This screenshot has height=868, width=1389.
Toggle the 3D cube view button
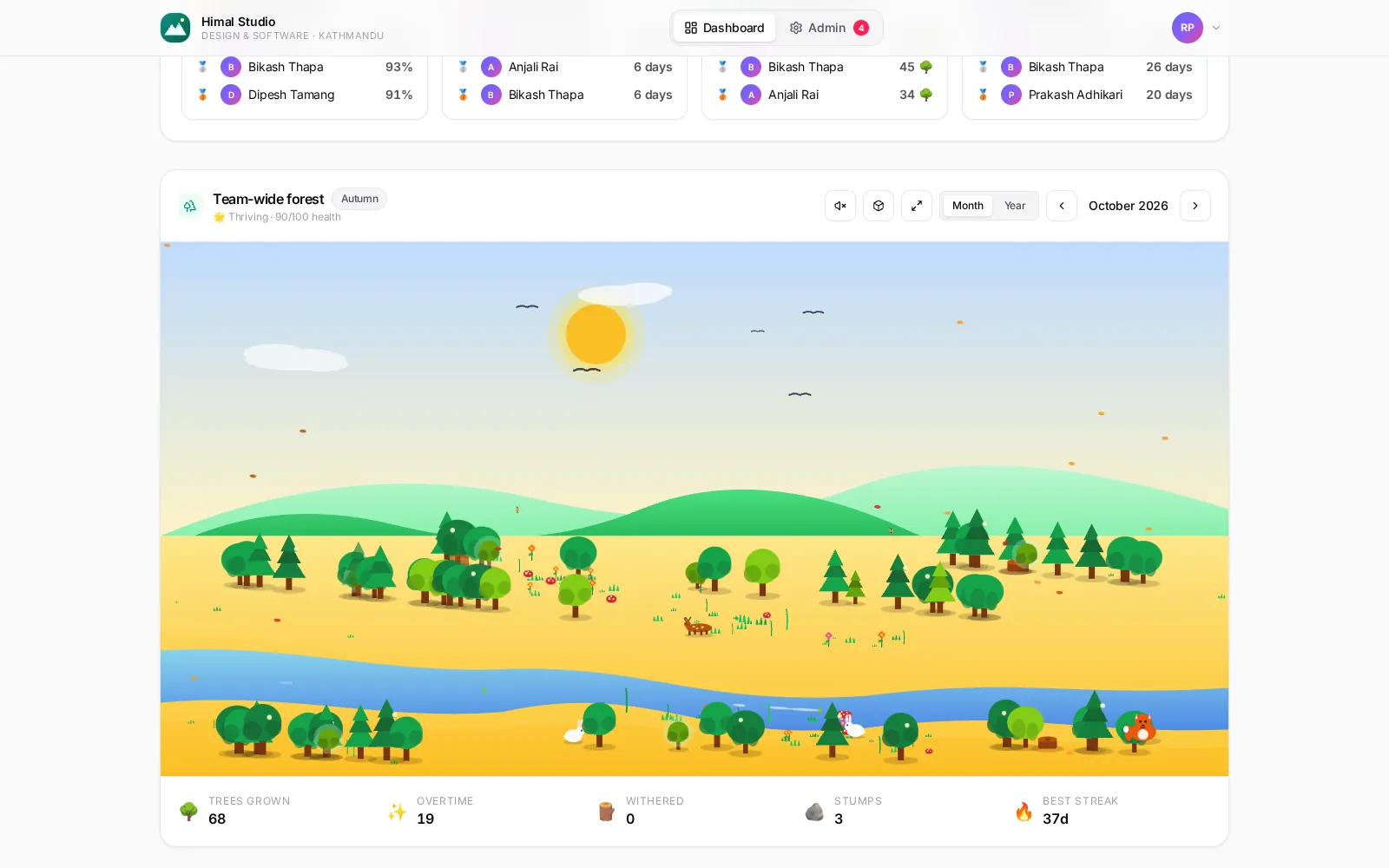pyautogui.click(x=879, y=206)
